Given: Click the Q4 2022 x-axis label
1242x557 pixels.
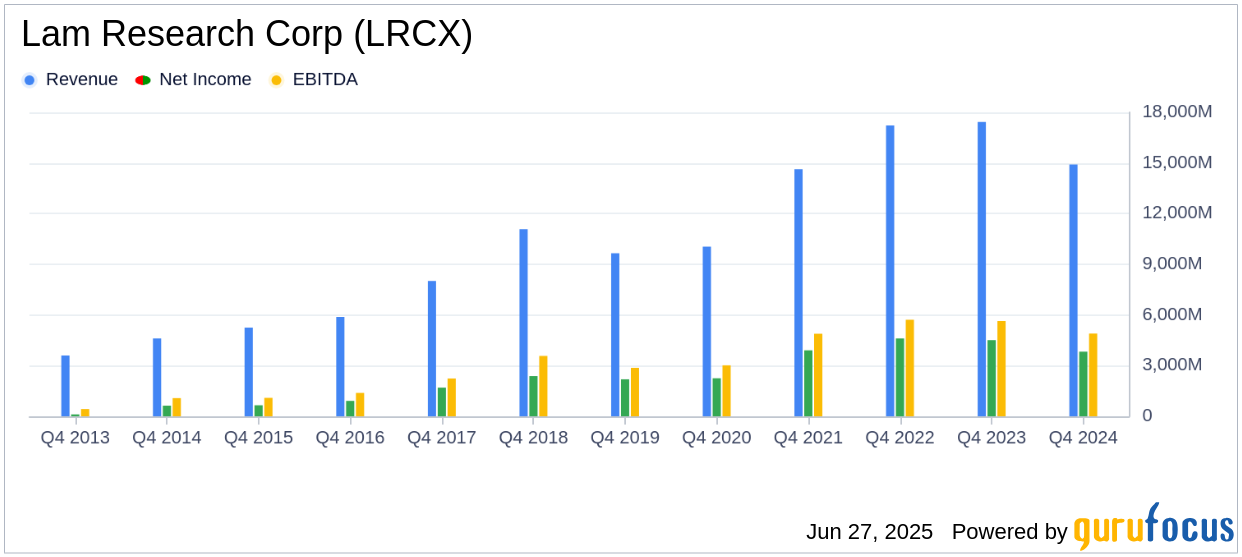Looking at the screenshot, I should click(900, 438).
